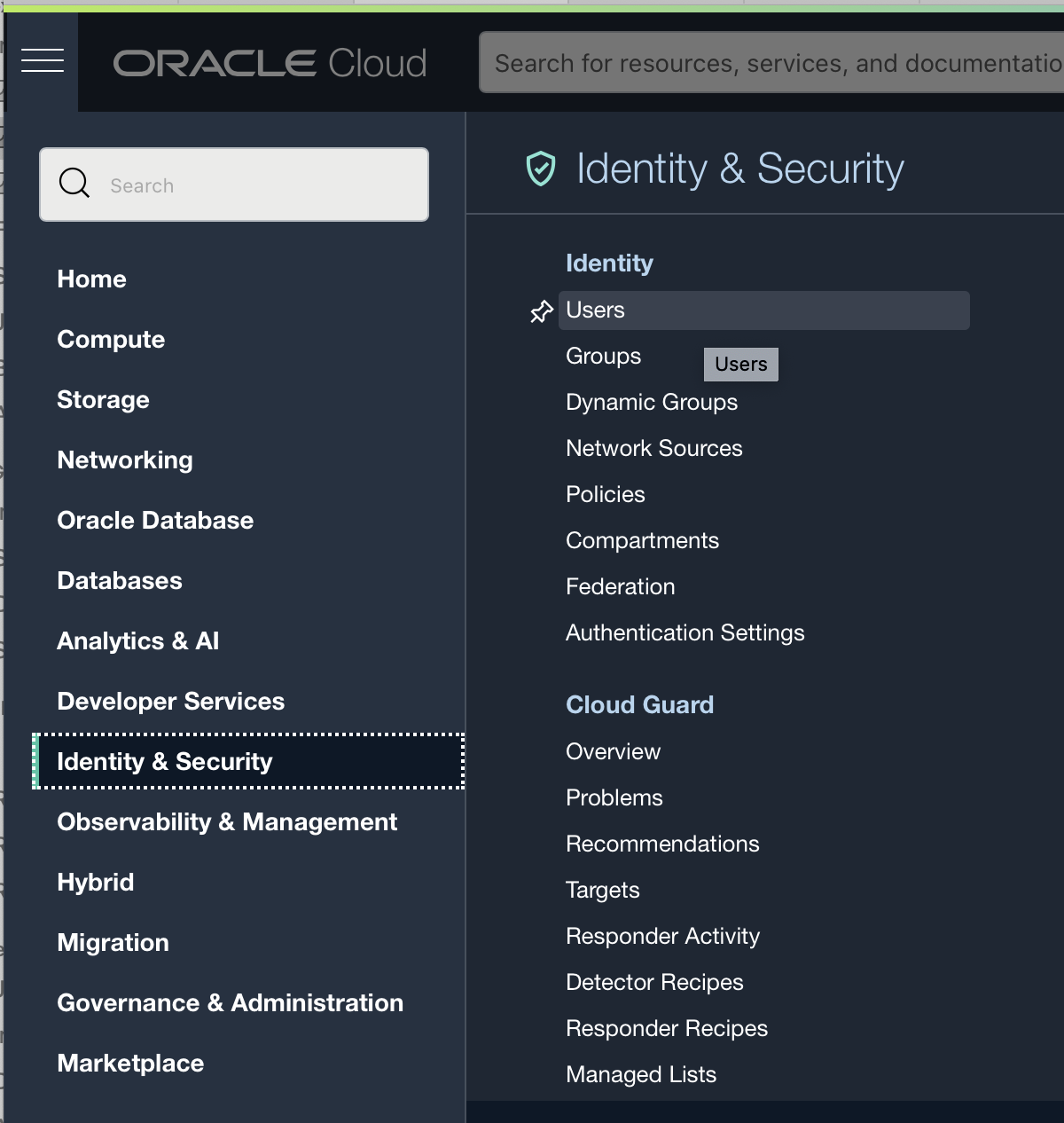The height and width of the screenshot is (1123, 1064).
Task: Focus the navigation menu Search field
Action: coord(234,185)
